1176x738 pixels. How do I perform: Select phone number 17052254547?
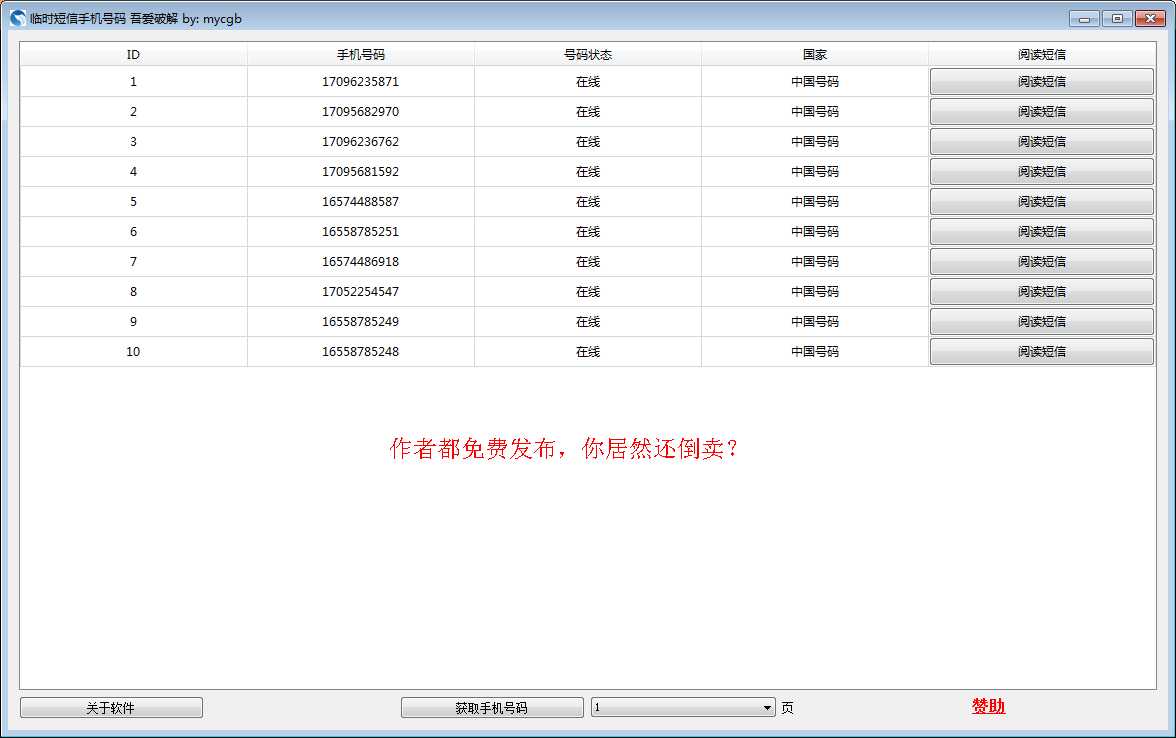[x=361, y=292]
